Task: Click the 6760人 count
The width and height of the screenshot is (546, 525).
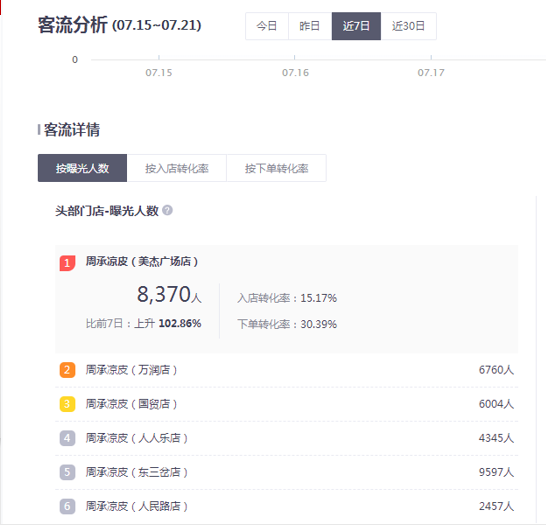Action: [496, 370]
